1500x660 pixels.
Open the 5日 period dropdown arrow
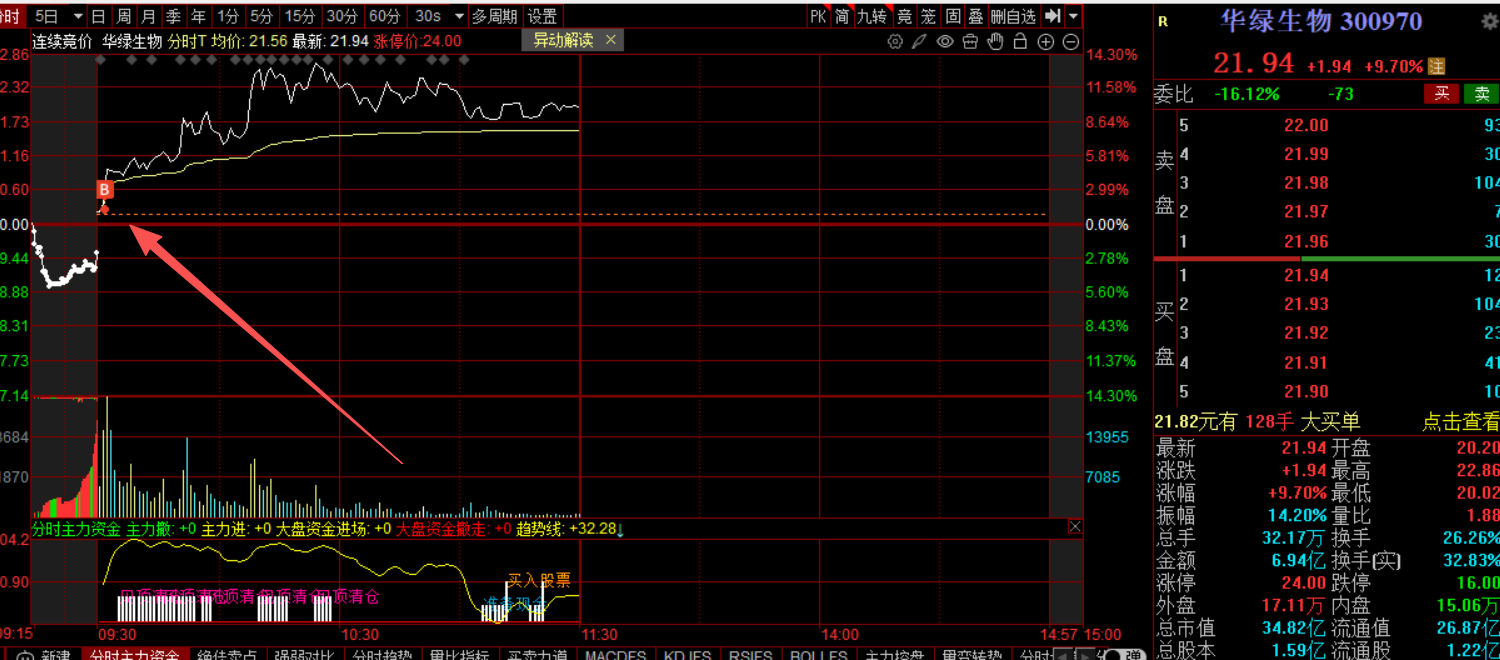pos(77,16)
